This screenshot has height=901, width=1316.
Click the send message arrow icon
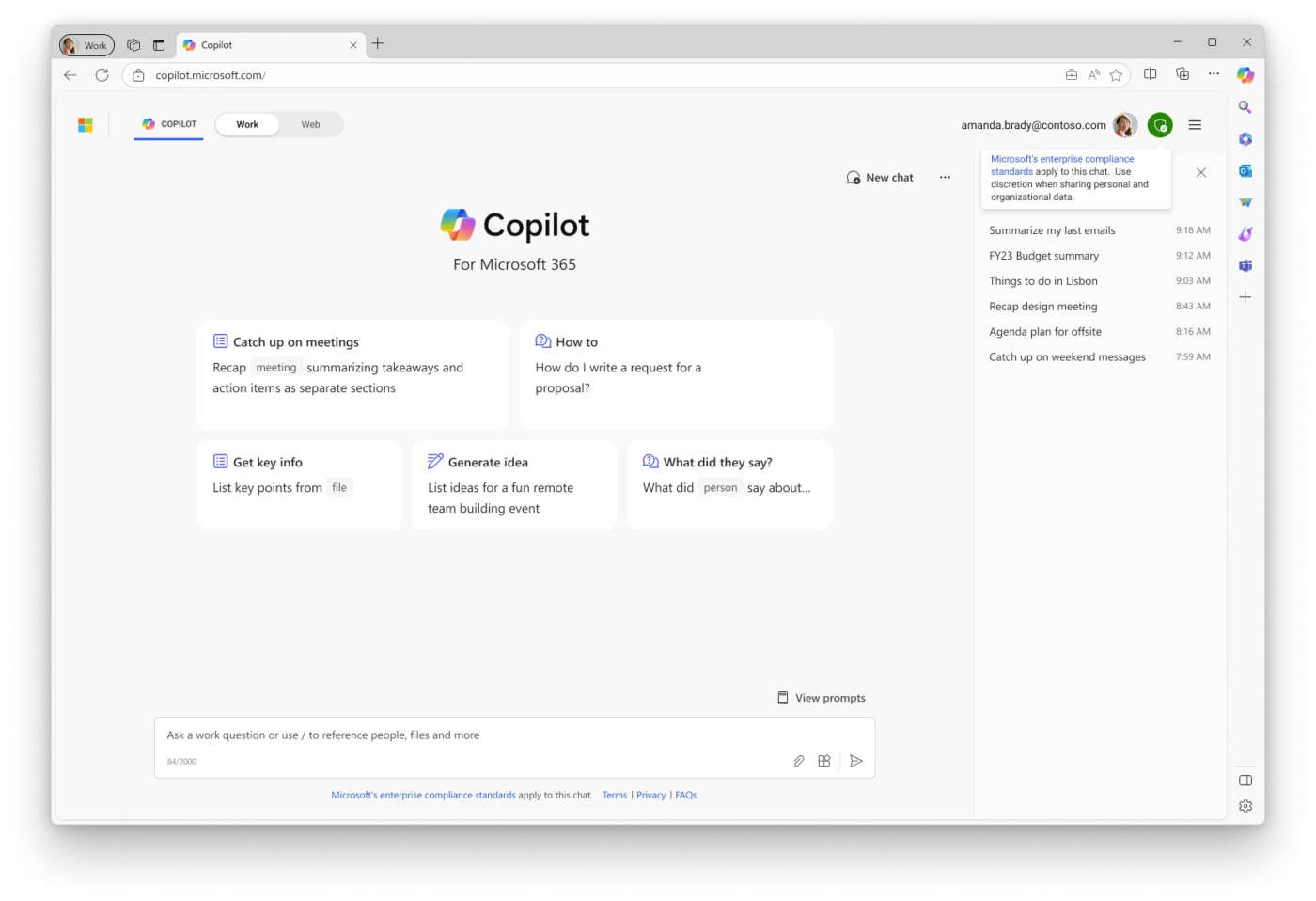click(855, 761)
